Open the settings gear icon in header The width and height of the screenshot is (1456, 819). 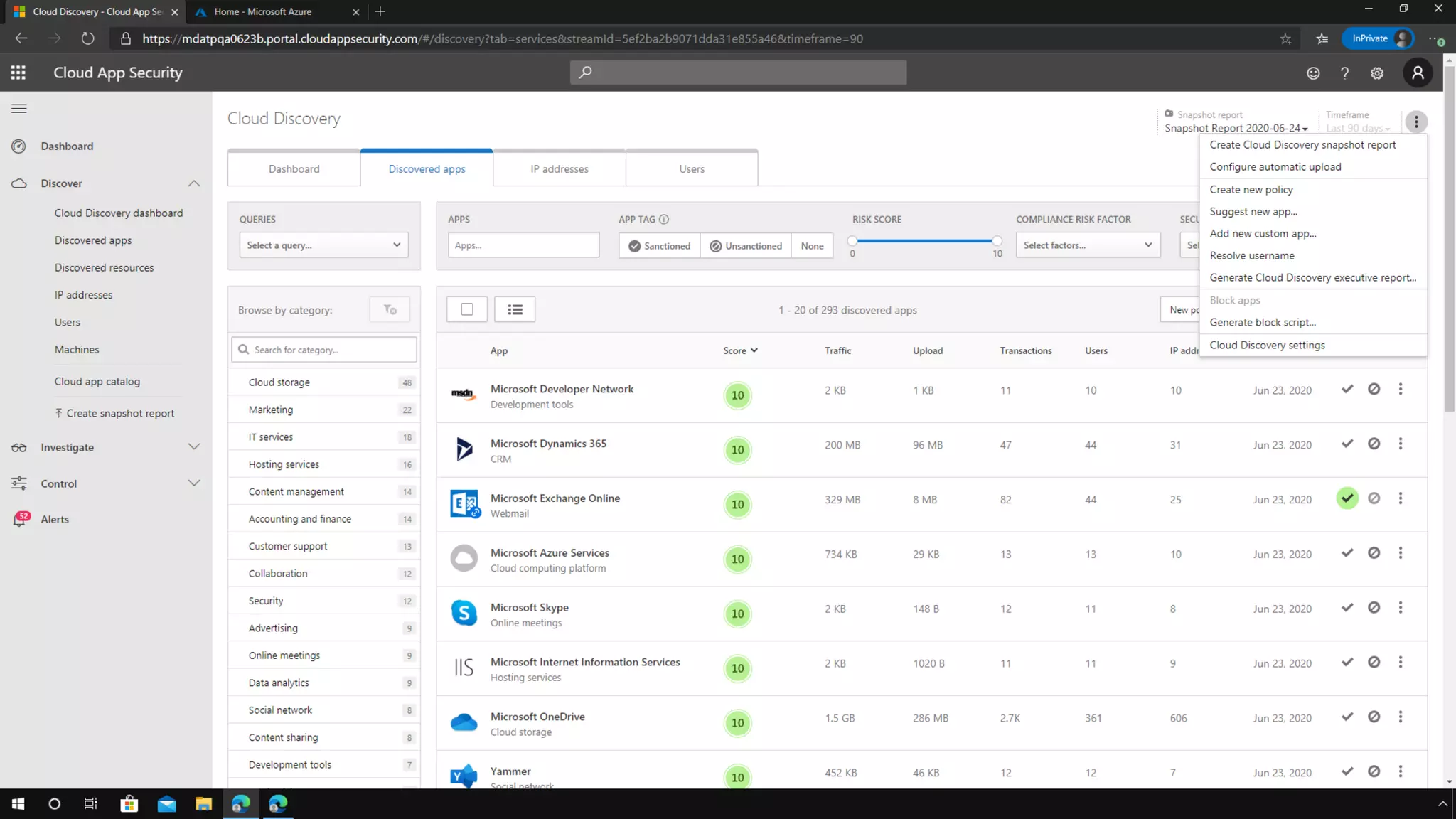(x=1377, y=73)
